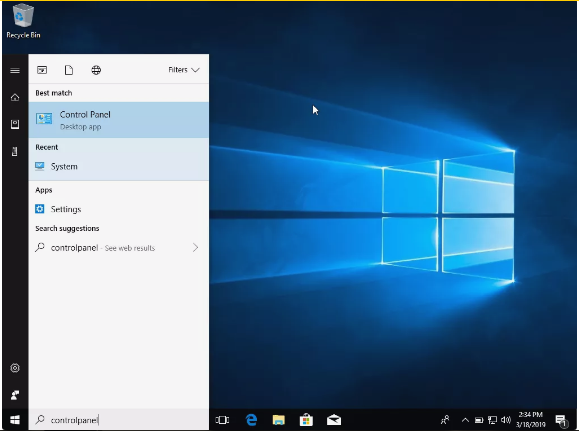Expand the controlpanel suggestion arrow
The height and width of the screenshot is (431, 579).
pyautogui.click(x=195, y=247)
